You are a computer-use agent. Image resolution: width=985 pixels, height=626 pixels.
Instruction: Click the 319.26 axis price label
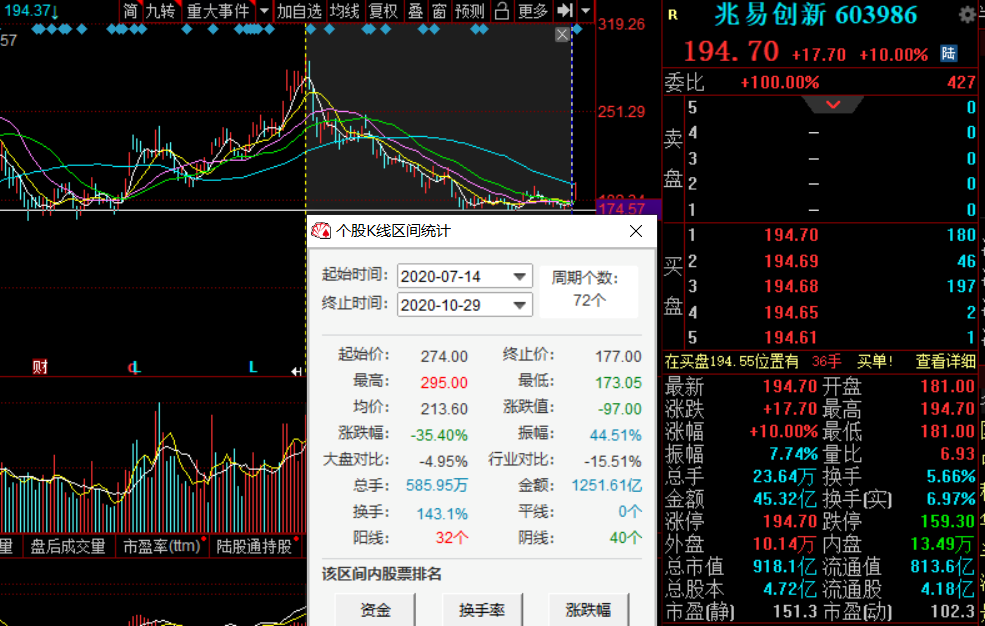coord(621,24)
